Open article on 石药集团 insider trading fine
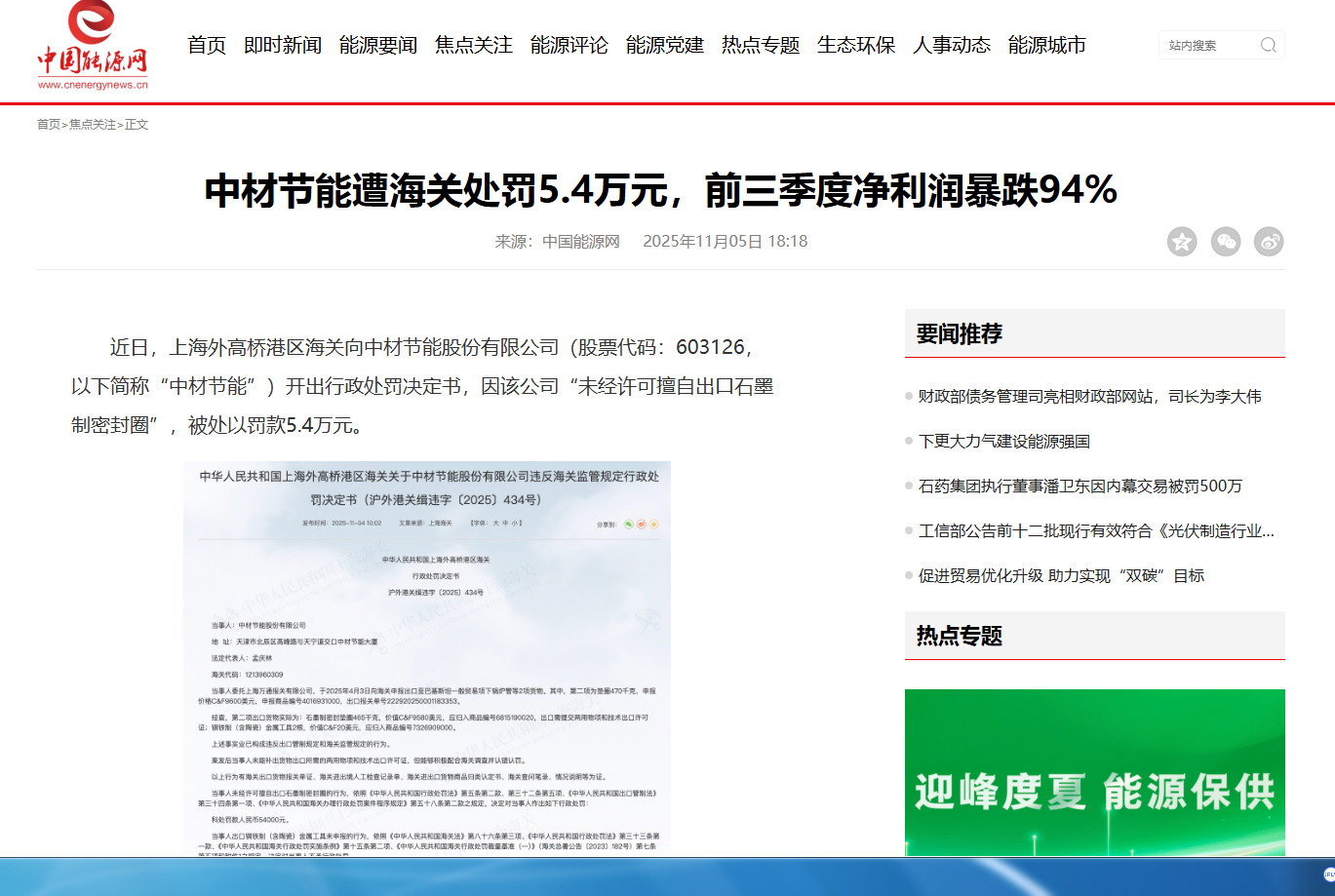Screen dimensions: 1335x896 [x=1080, y=487]
